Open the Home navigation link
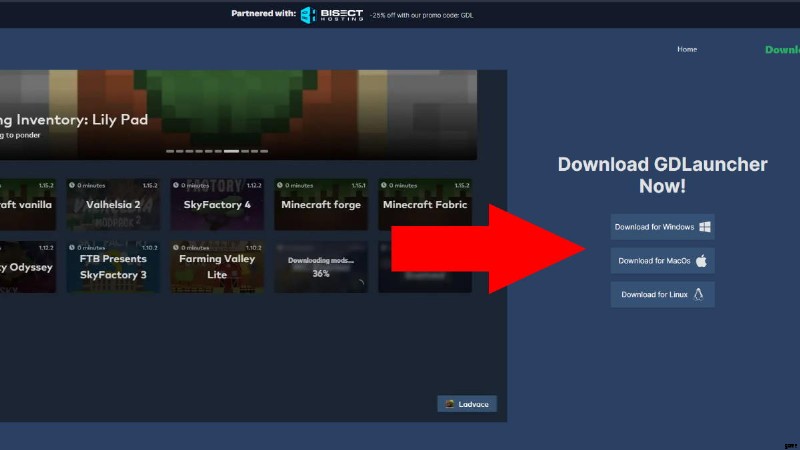Viewport: 800px width, 450px height. [687, 49]
